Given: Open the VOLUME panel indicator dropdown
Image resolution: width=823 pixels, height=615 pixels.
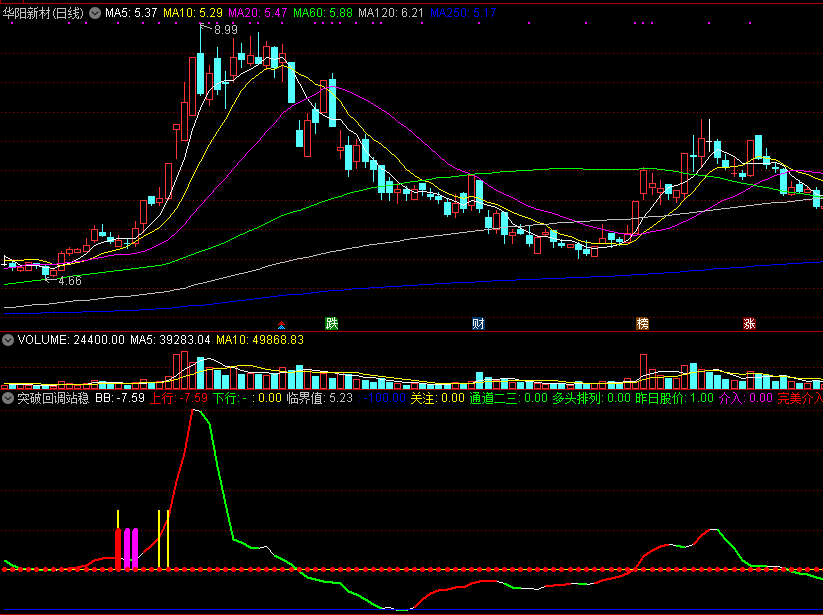Looking at the screenshot, I should (x=8, y=340).
